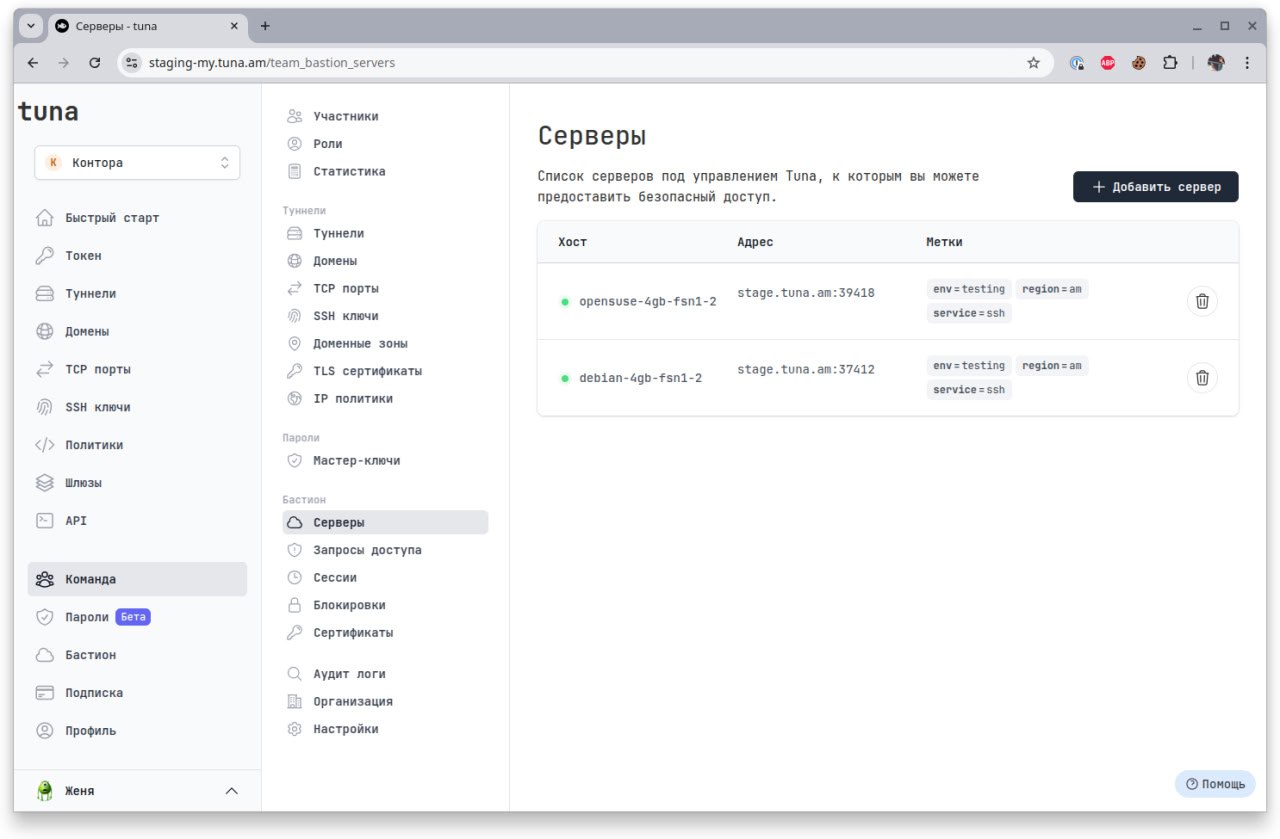Click the Команда people icon

click(44, 579)
